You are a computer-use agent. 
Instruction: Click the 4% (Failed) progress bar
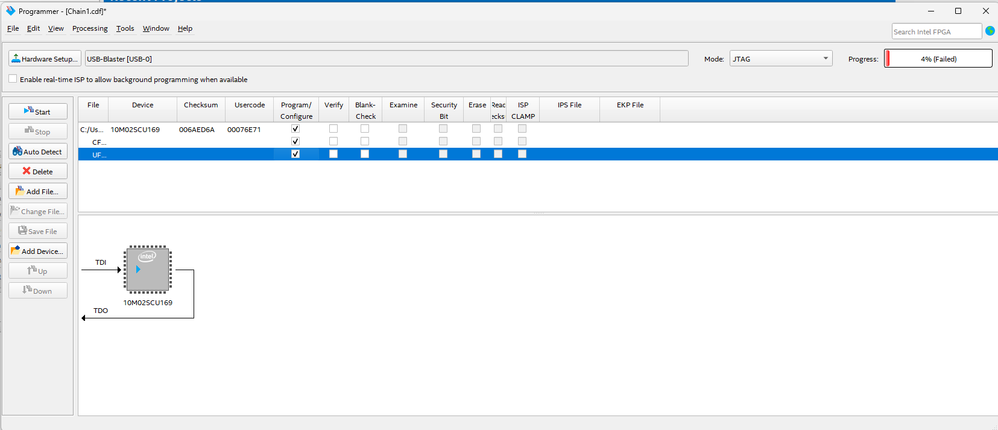[x=938, y=59]
